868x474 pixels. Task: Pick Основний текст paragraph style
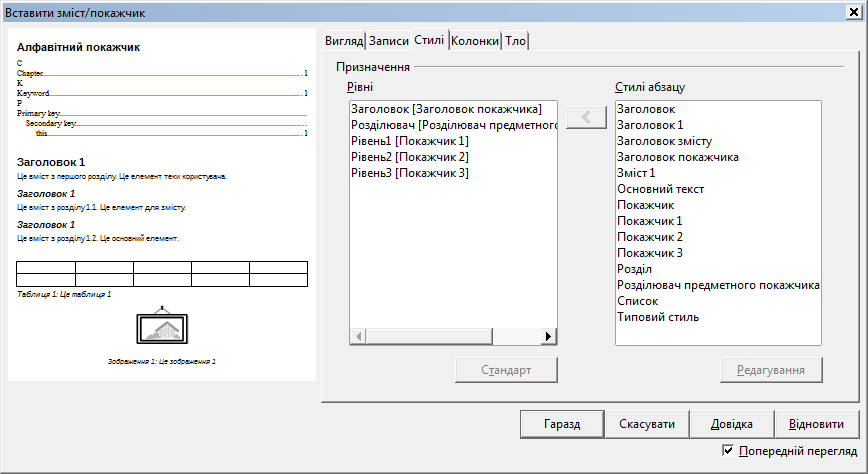[661, 189]
